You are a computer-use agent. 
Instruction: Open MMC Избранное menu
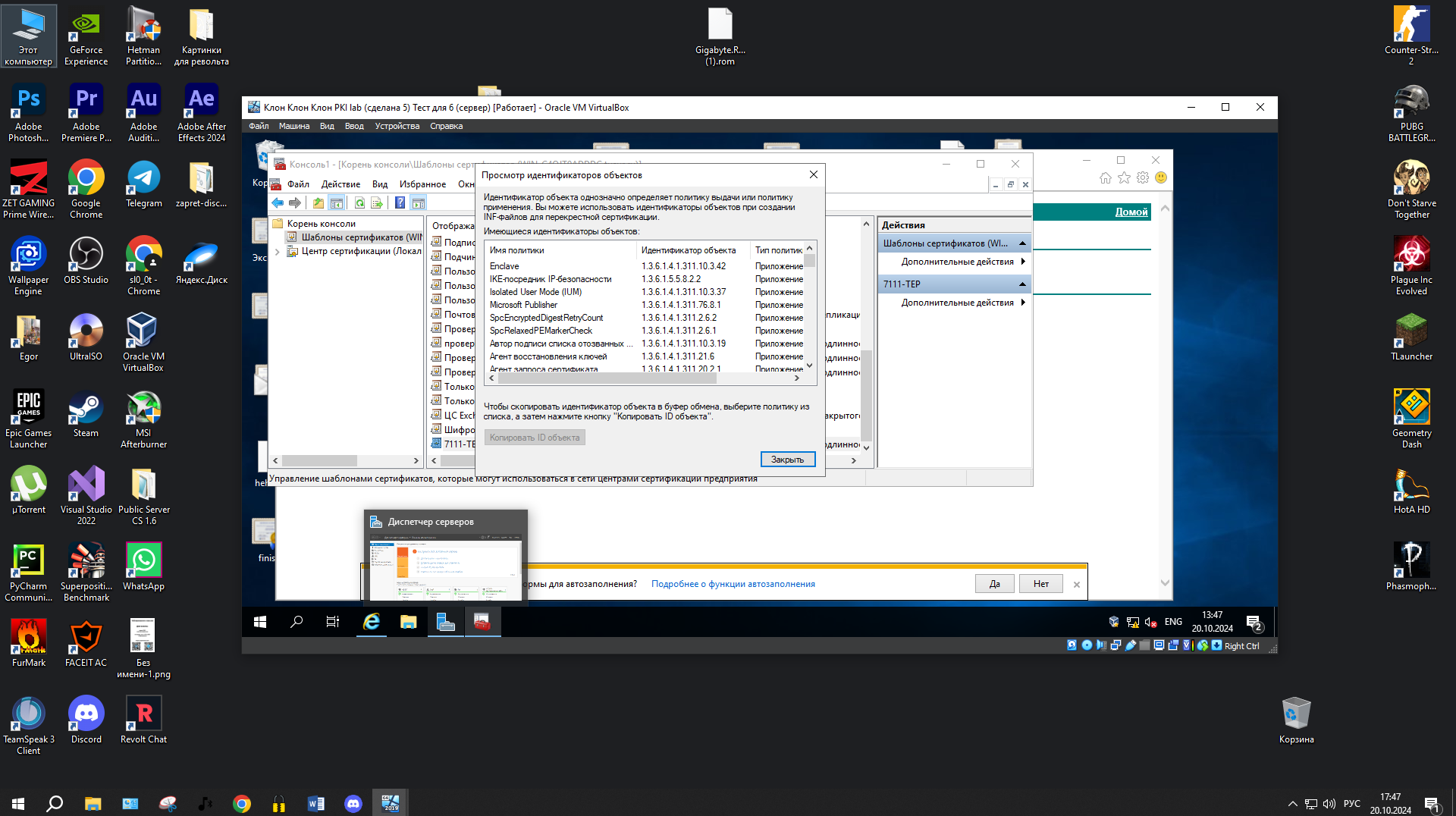[422, 184]
